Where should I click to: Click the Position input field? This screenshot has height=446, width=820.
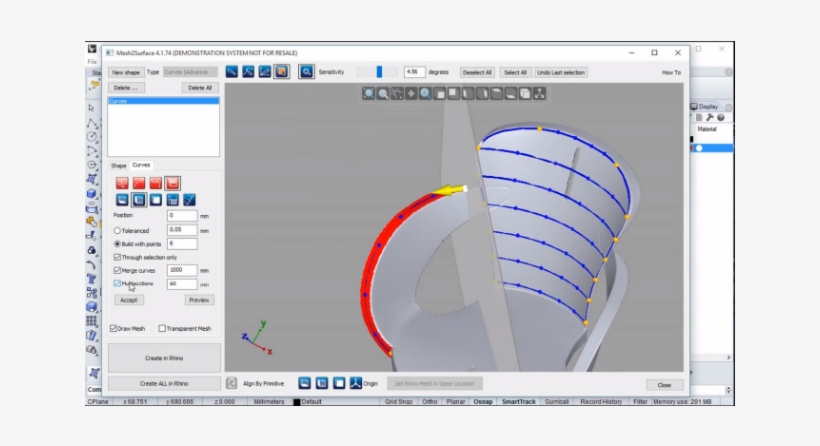tap(182, 215)
